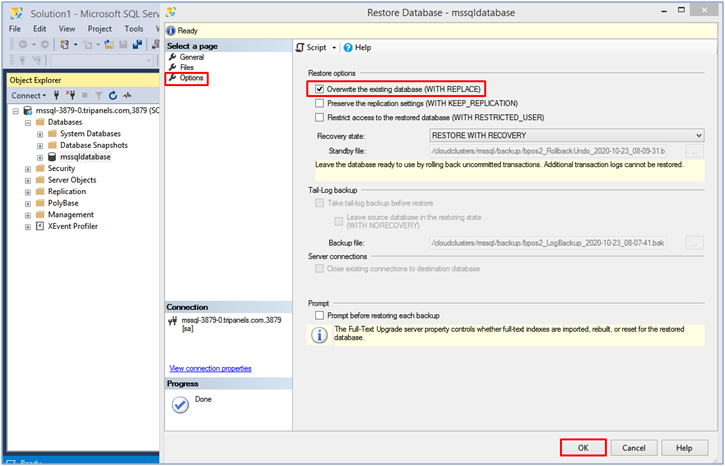This screenshot has height=466, width=725.
Task: Click the Connect plug icon in Object Explorer
Action: [57, 96]
